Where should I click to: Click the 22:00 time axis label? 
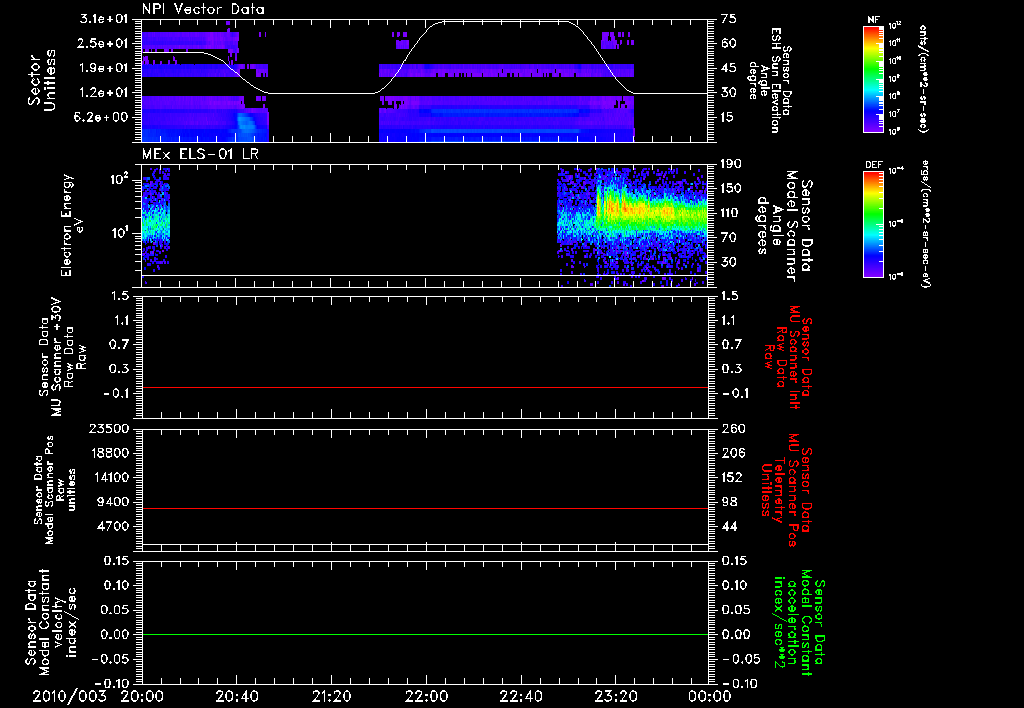tap(426, 696)
